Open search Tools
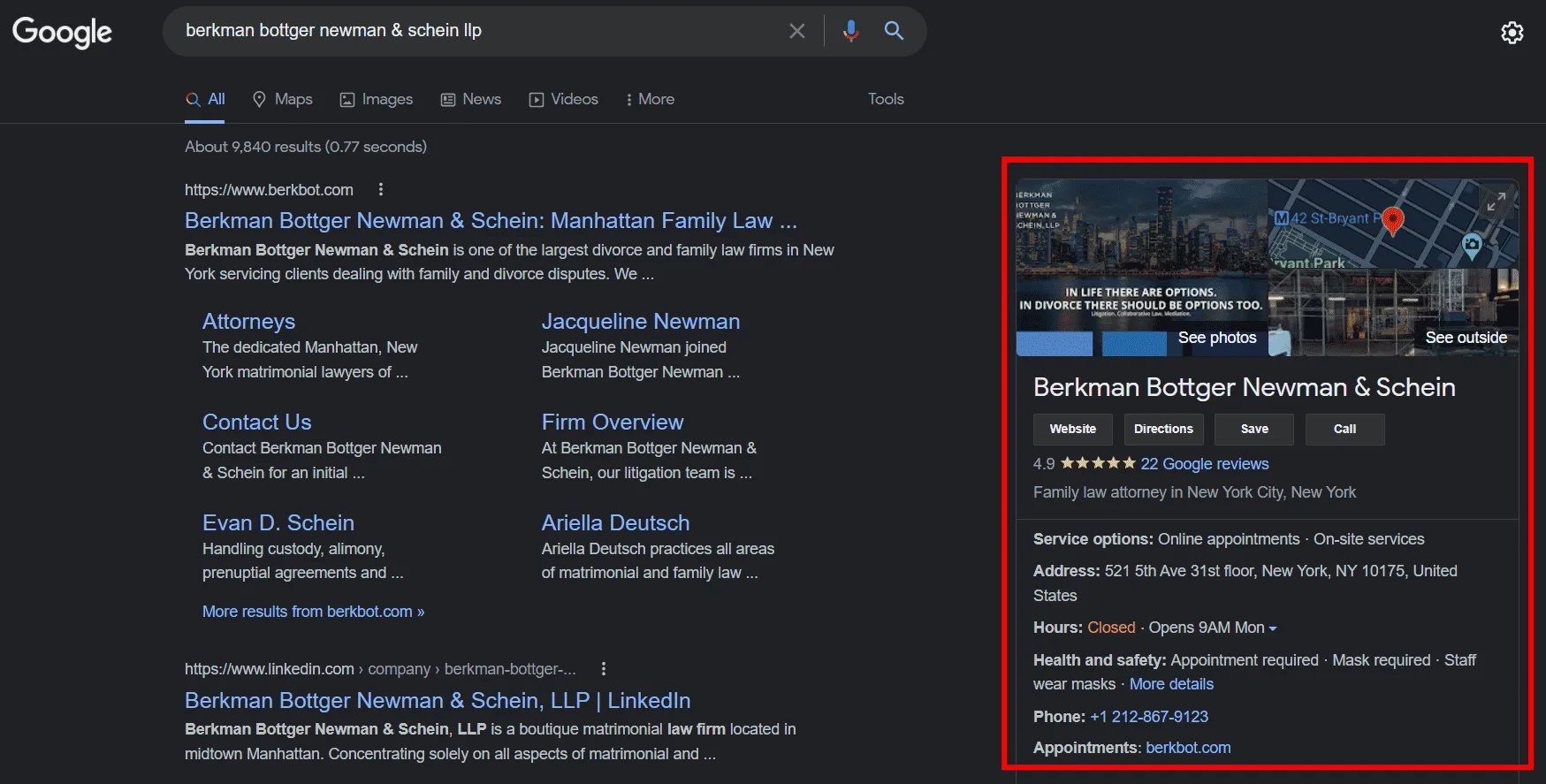Viewport: 1546px width, 784px height. click(886, 99)
